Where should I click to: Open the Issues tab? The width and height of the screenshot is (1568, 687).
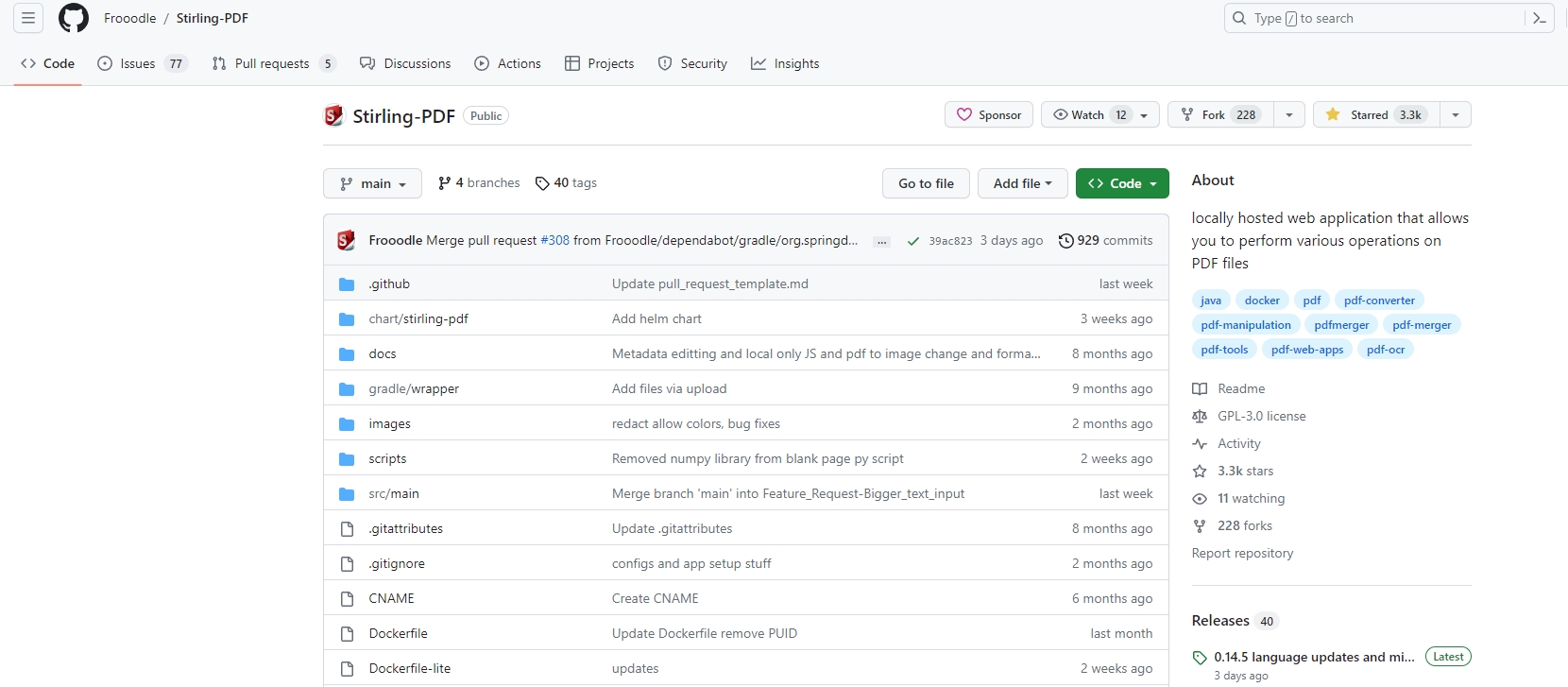(x=142, y=63)
